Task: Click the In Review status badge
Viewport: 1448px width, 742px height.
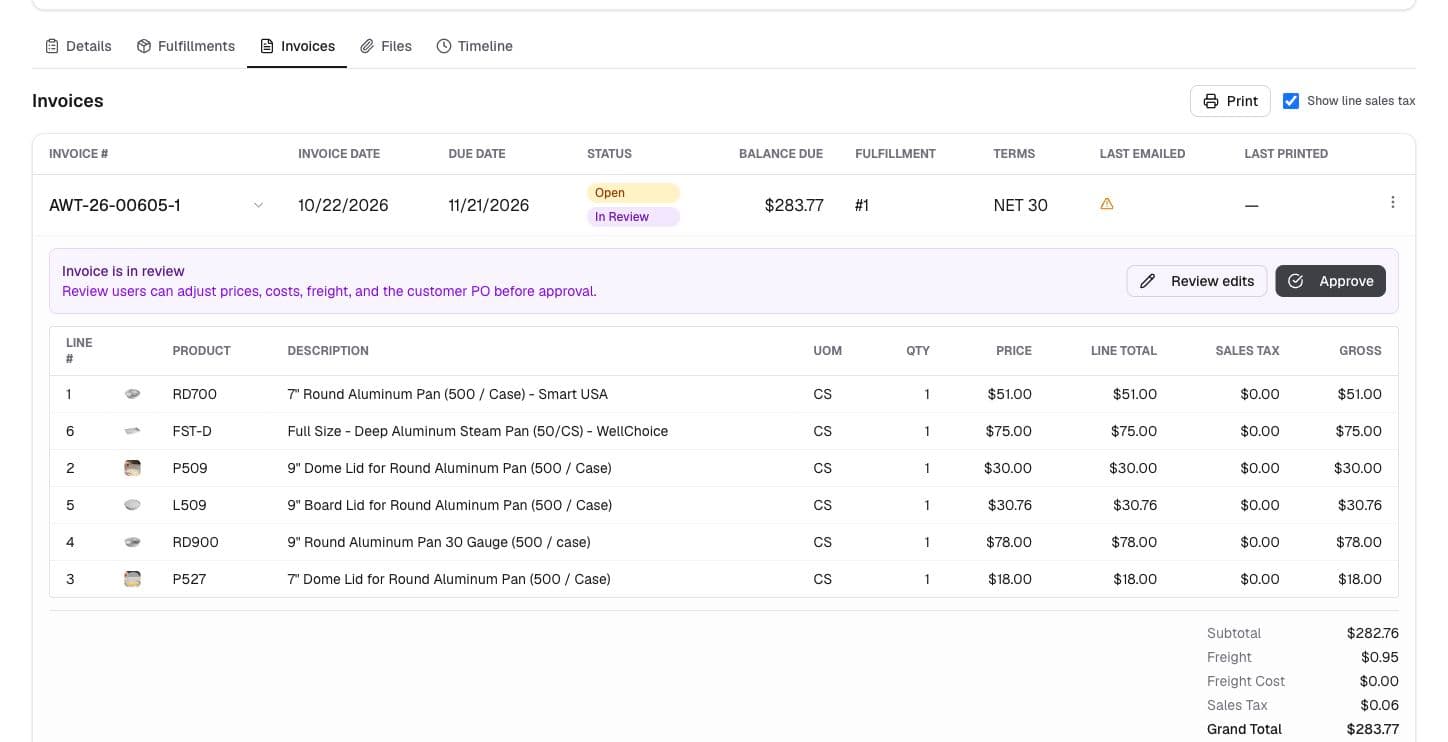Action: tap(633, 217)
